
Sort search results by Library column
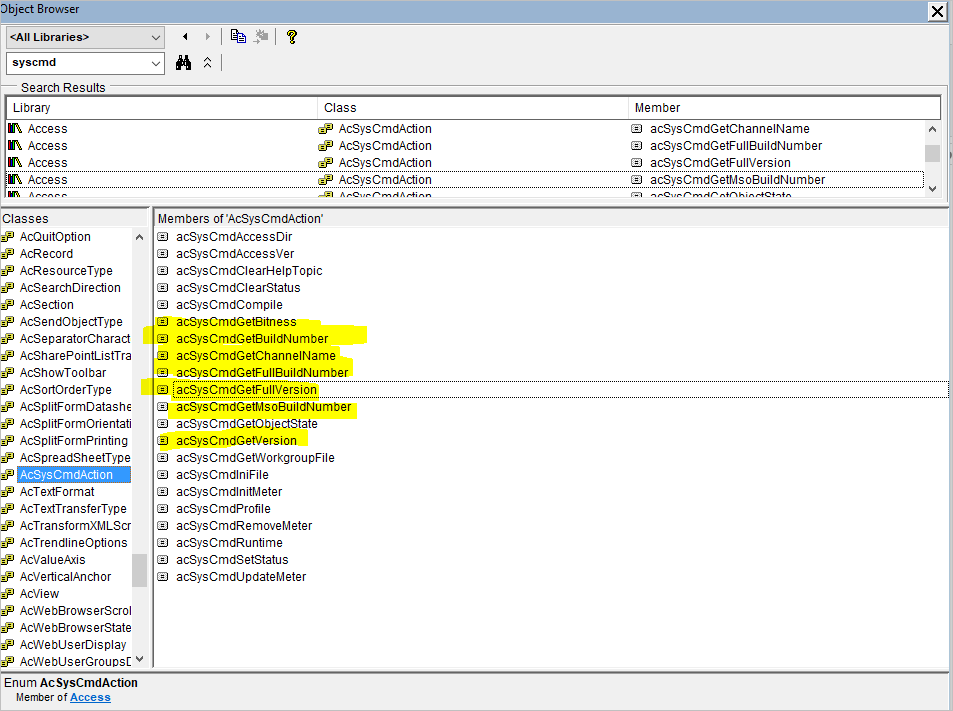162,108
